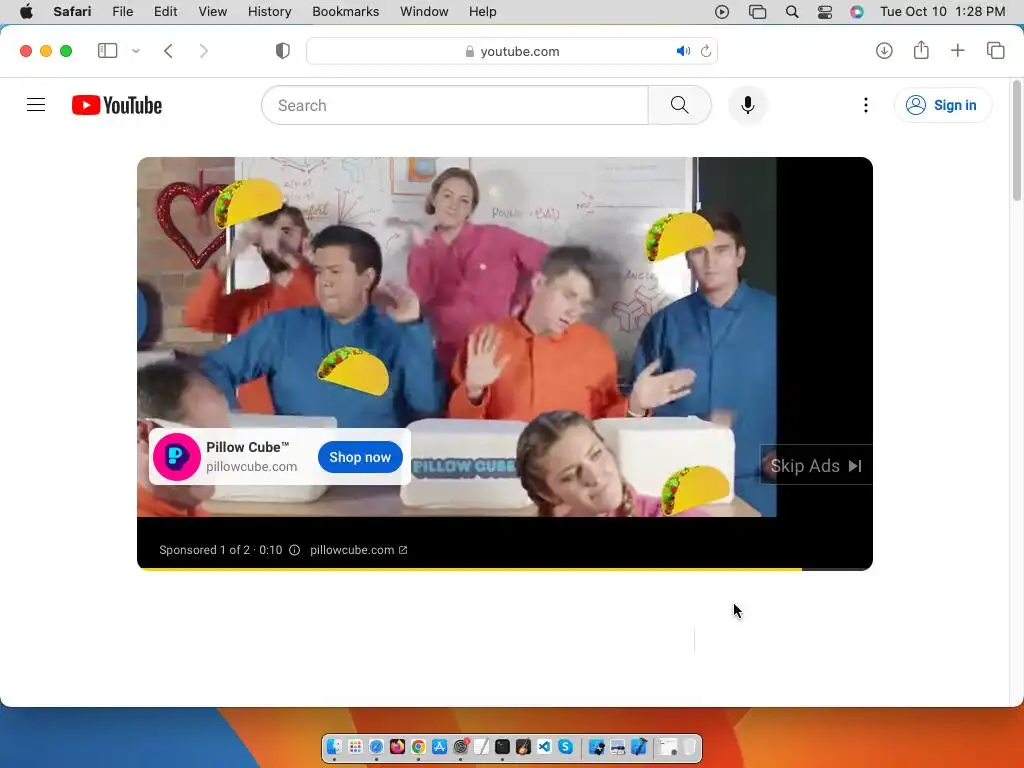The height and width of the screenshot is (768, 1024).
Task: Click the youtube.com address bar
Action: coord(512,51)
